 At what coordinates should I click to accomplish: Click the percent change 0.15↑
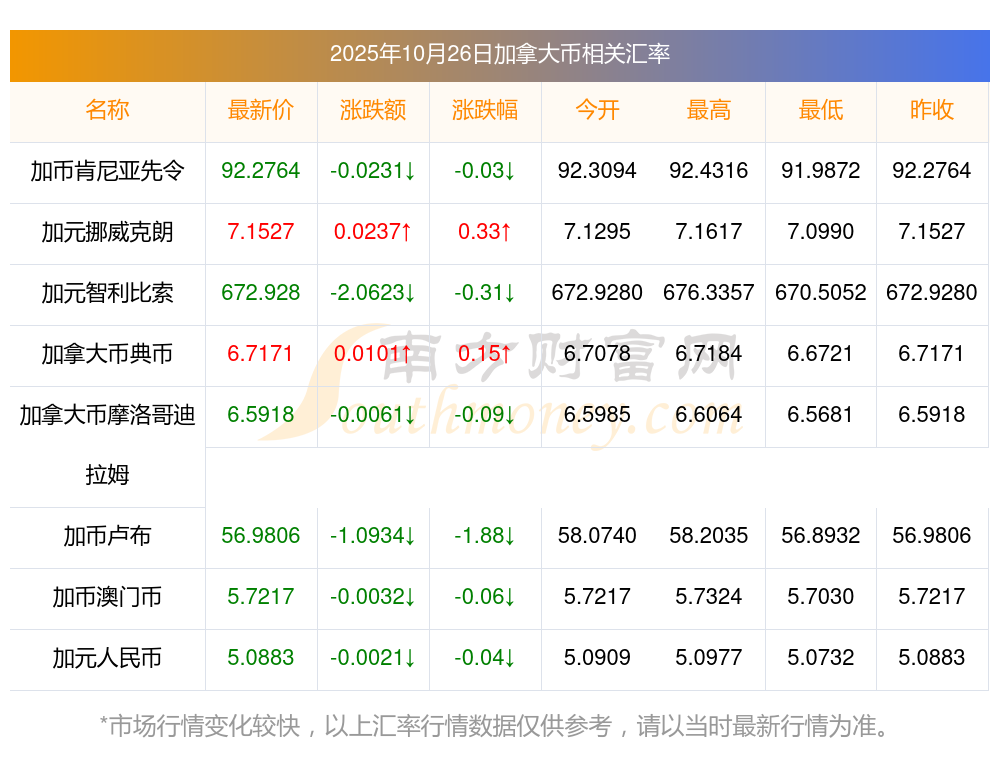click(x=485, y=353)
